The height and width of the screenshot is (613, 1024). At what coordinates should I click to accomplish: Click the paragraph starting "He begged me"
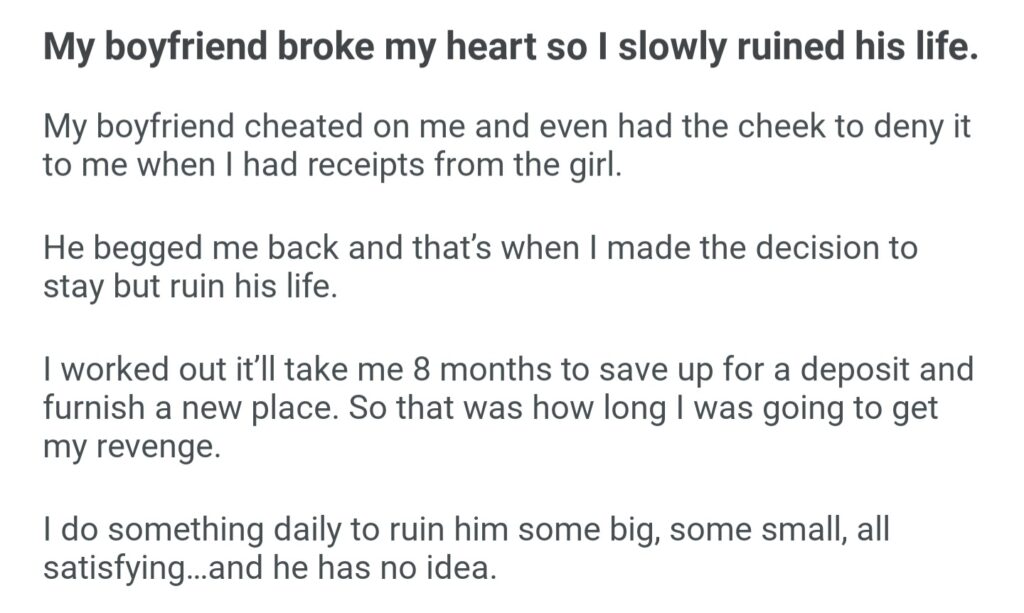click(x=480, y=267)
